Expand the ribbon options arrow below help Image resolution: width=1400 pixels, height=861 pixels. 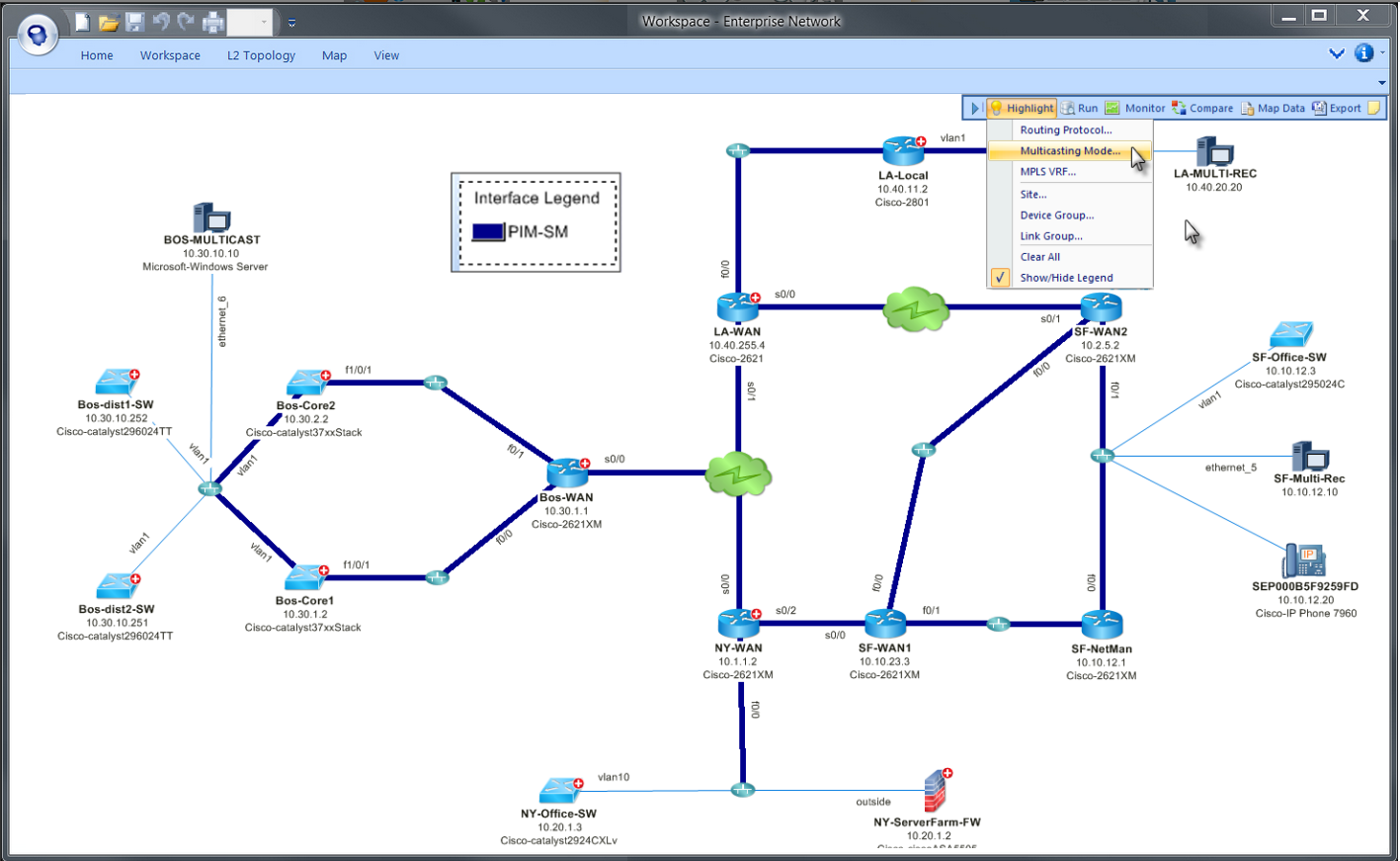tap(1382, 83)
